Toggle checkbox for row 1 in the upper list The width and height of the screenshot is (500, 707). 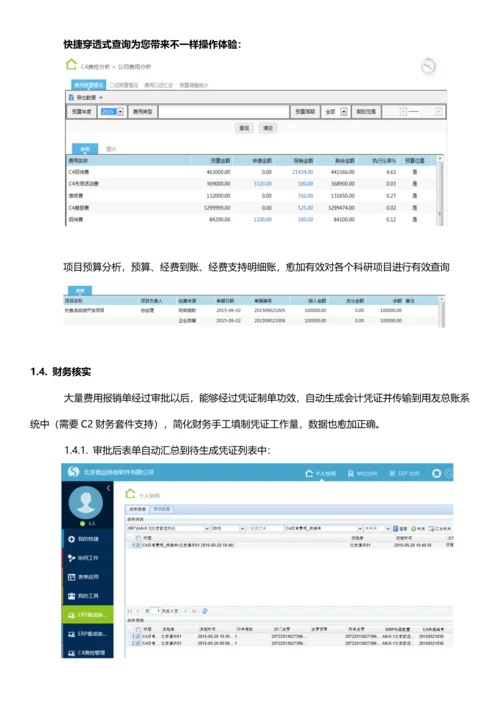pos(138,545)
